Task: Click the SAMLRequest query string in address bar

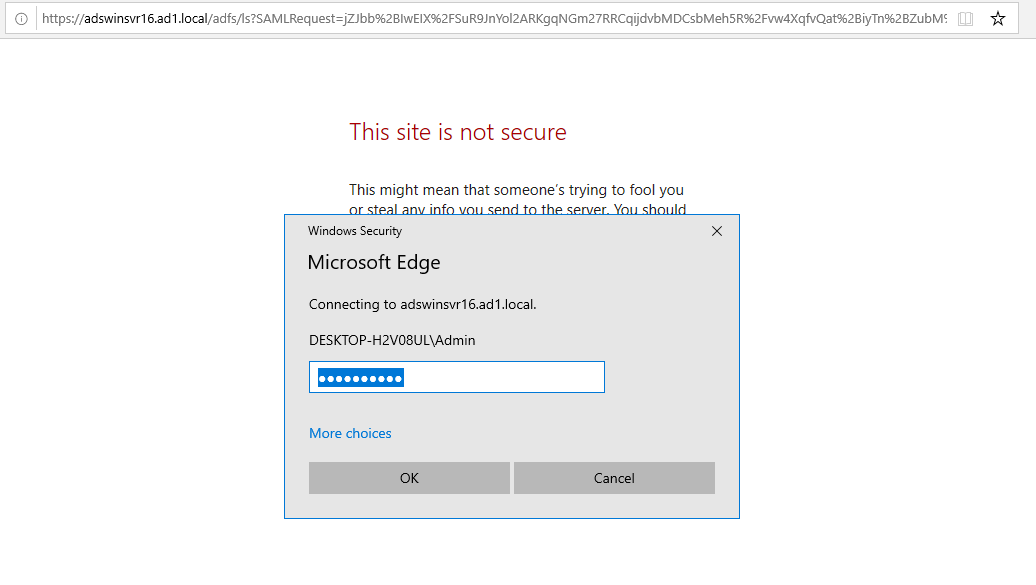Action: coord(578,19)
